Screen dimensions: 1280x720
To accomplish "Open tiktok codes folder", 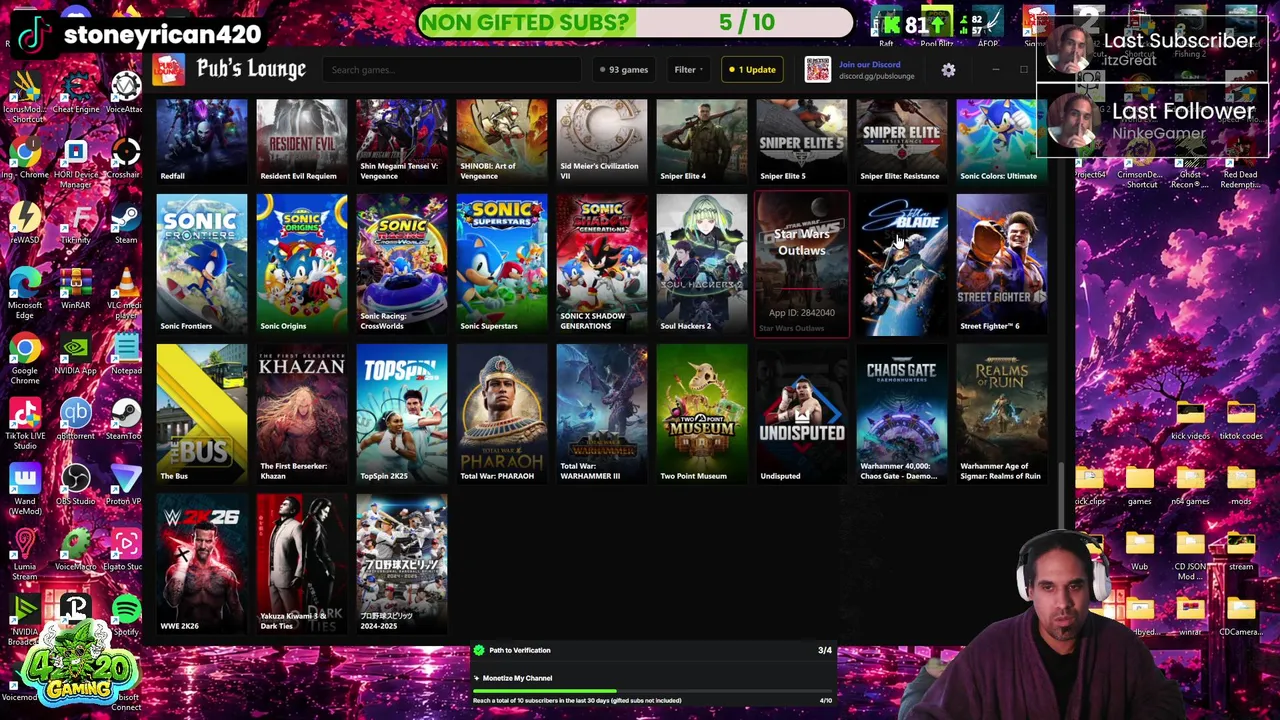I will (1240, 419).
